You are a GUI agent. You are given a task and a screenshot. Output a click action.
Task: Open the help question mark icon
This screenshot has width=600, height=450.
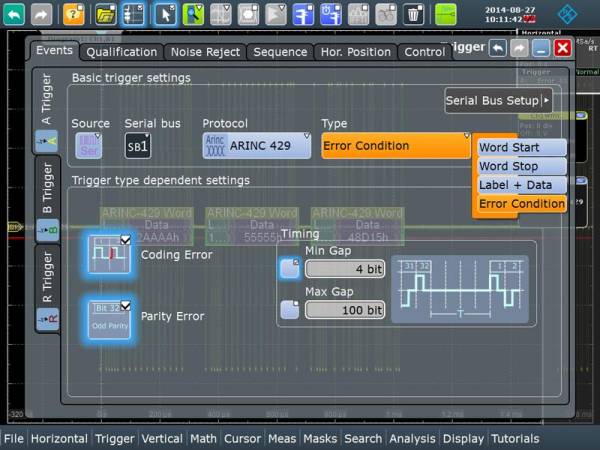[x=73, y=14]
